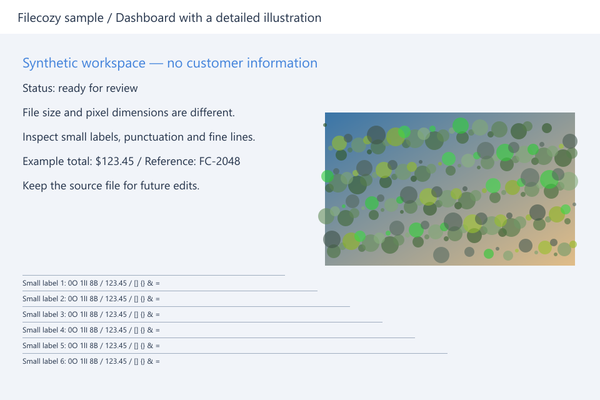Click the header 'Filecozy sample / Dashboard with a detailed illustration'
This screenshot has width=600, height=400.
(x=170, y=18)
